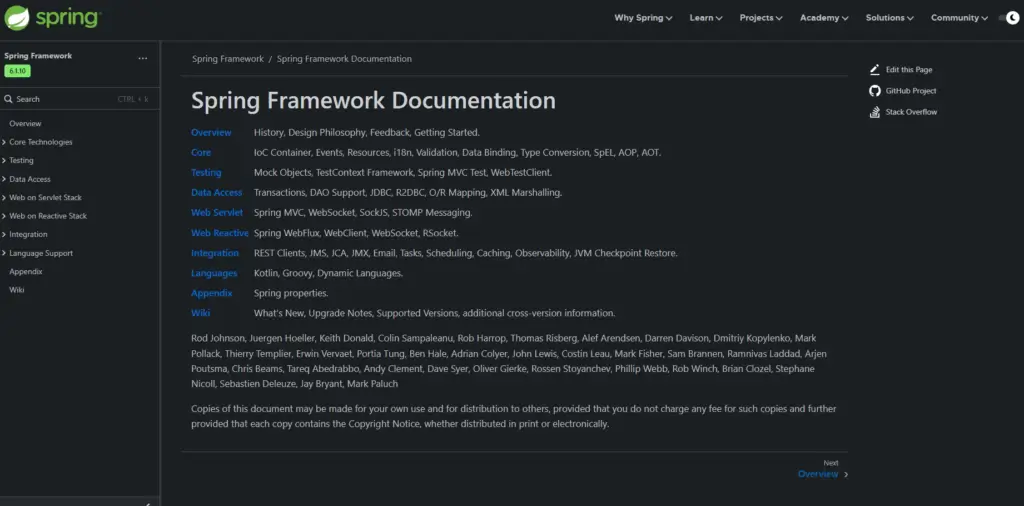The height and width of the screenshot is (506, 1024).
Task: Click Spring Framework breadcrumb link
Action: tap(228, 59)
